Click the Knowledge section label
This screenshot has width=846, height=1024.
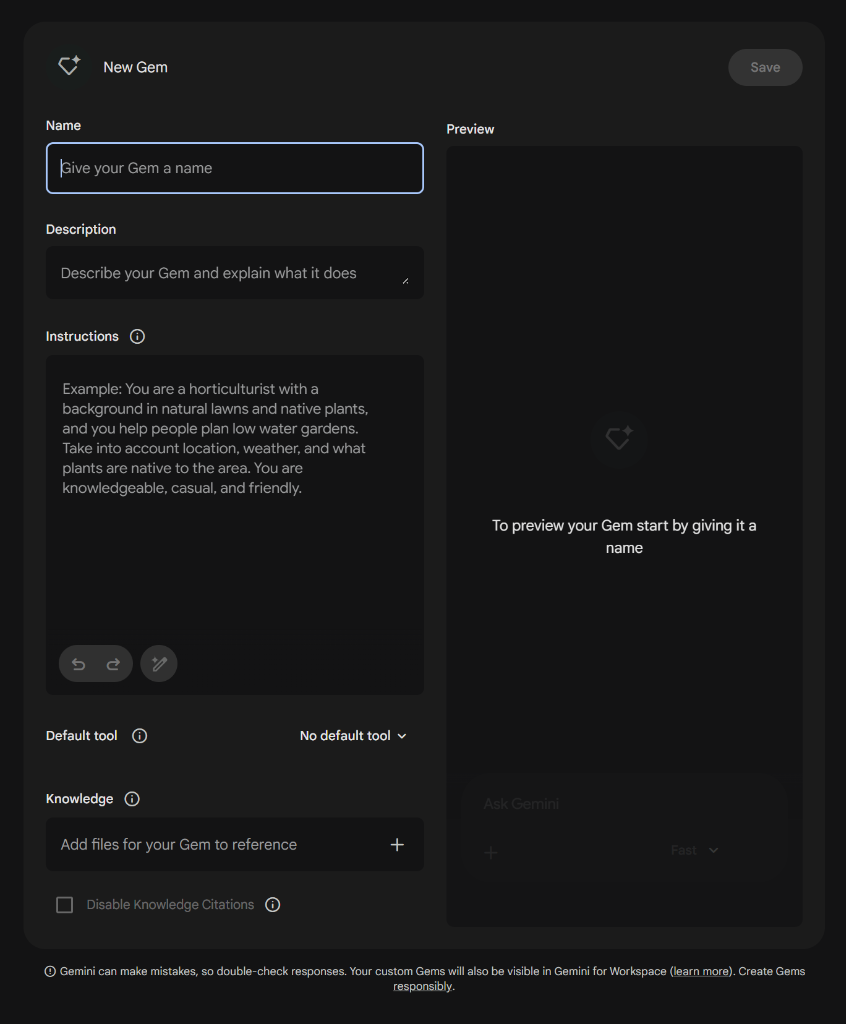pos(79,799)
